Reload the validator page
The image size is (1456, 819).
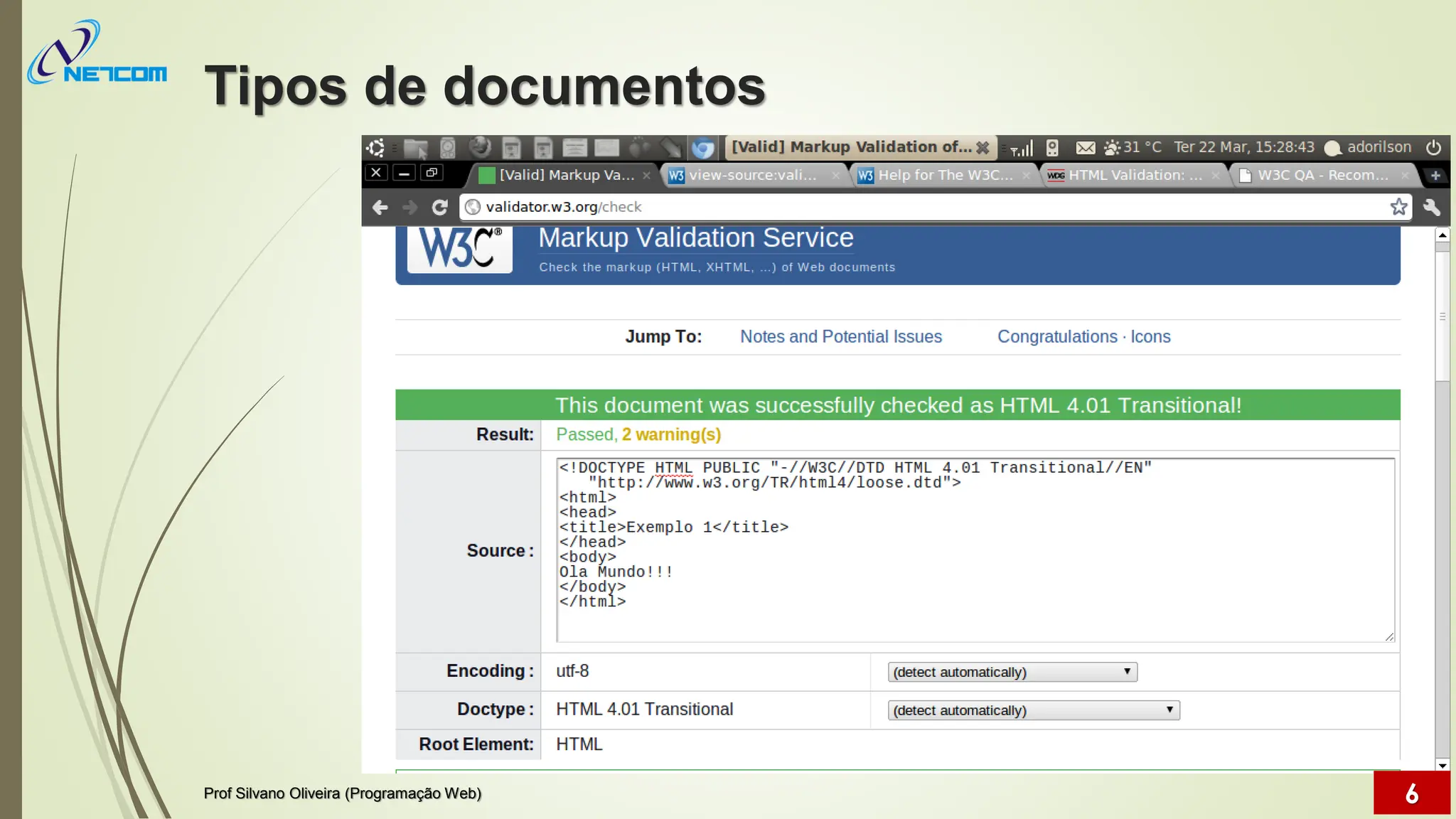(440, 207)
